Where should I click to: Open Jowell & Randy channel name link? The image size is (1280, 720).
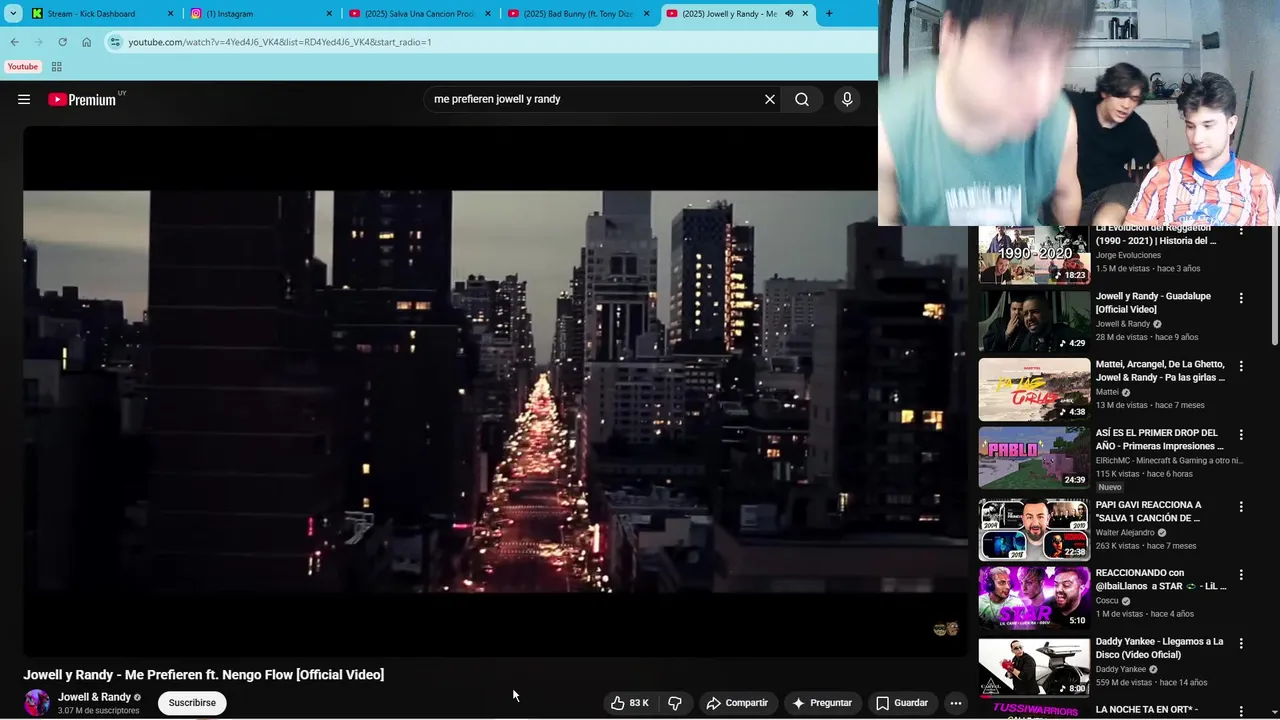(x=94, y=697)
